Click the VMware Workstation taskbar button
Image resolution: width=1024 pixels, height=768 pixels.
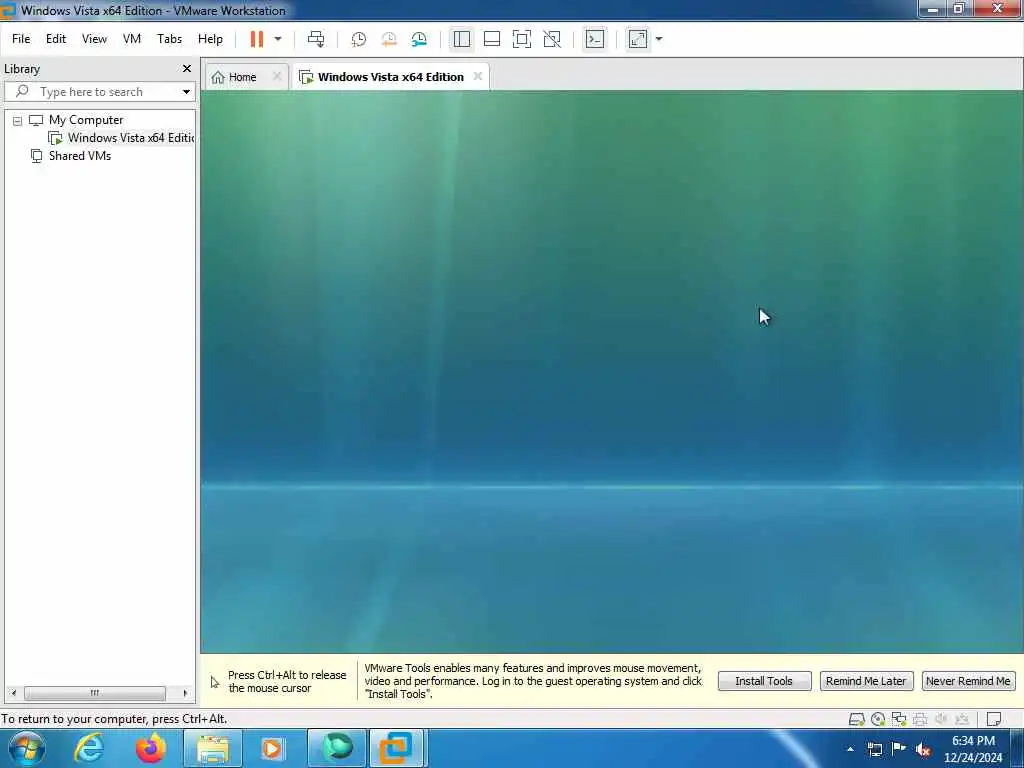click(398, 748)
